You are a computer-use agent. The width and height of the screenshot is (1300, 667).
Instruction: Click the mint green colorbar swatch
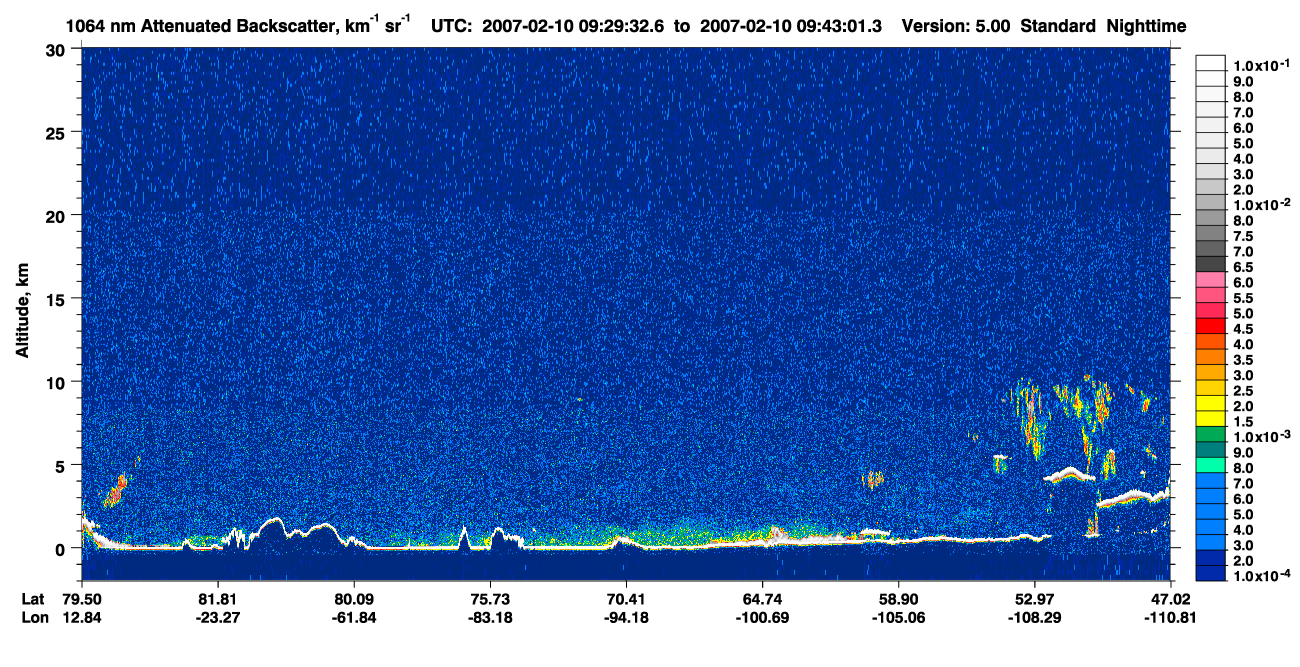(x=1211, y=465)
